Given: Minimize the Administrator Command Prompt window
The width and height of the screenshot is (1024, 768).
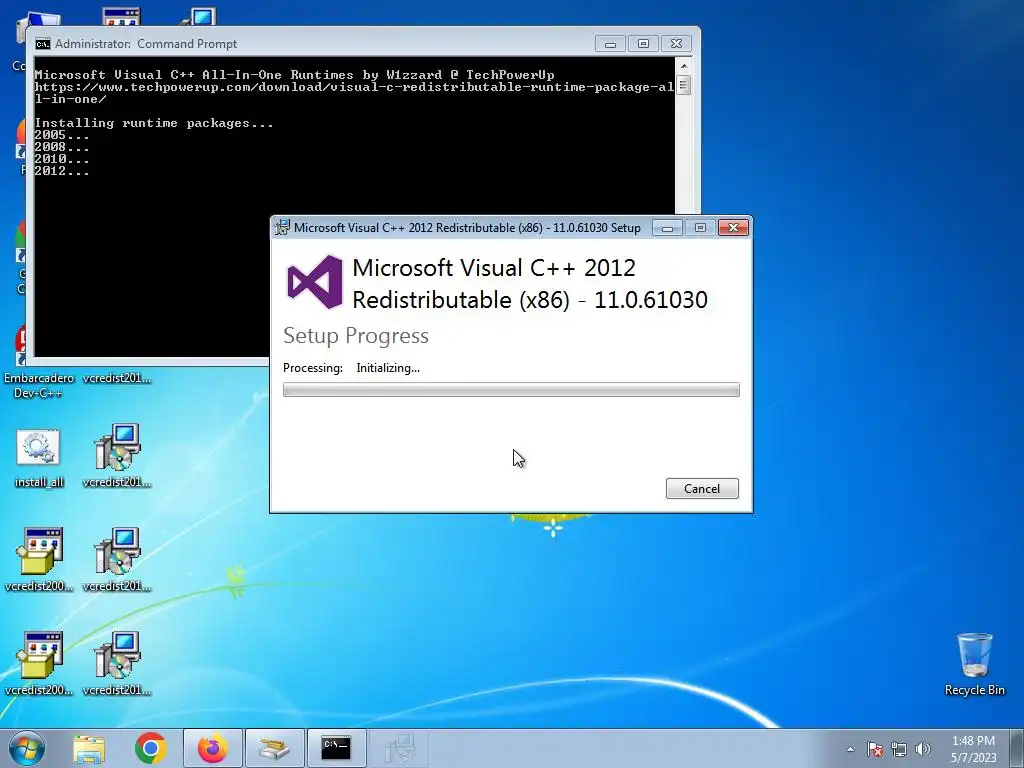Looking at the screenshot, I should click(x=611, y=44).
